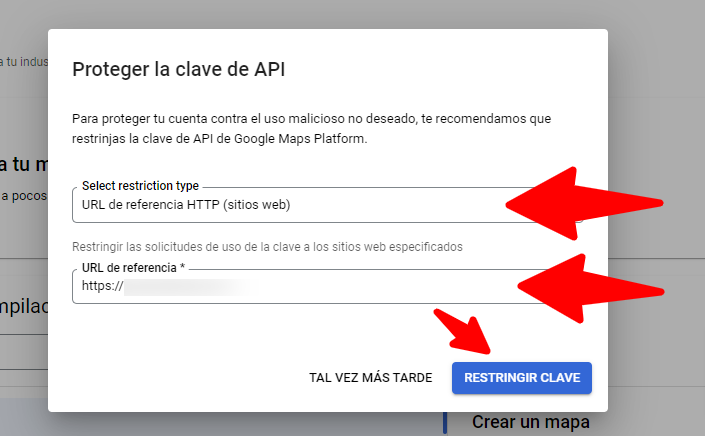This screenshot has height=436, width=705.
Task: Click the 'Proteger la clave de API' title
Action: tap(180, 69)
